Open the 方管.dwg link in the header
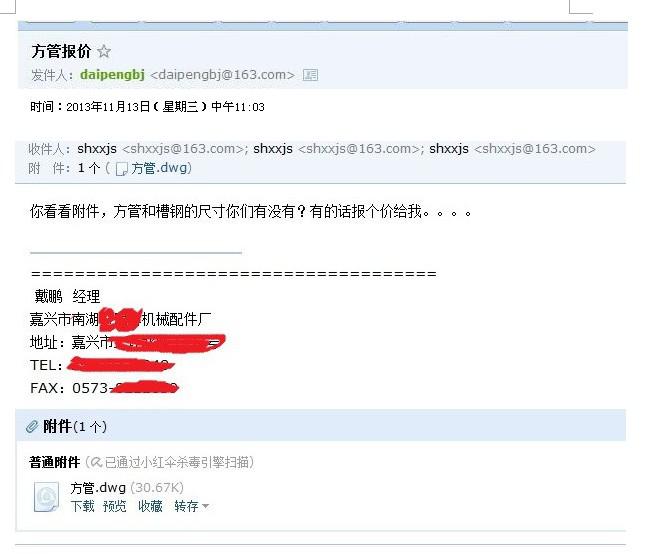This screenshot has height=554, width=648. (159, 168)
